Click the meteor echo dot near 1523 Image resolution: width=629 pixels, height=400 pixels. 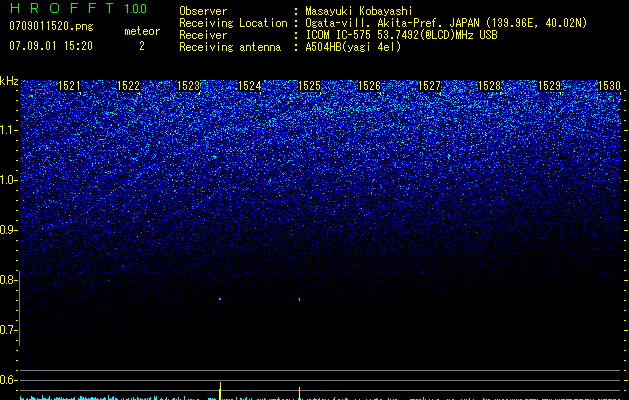[x=220, y=299]
